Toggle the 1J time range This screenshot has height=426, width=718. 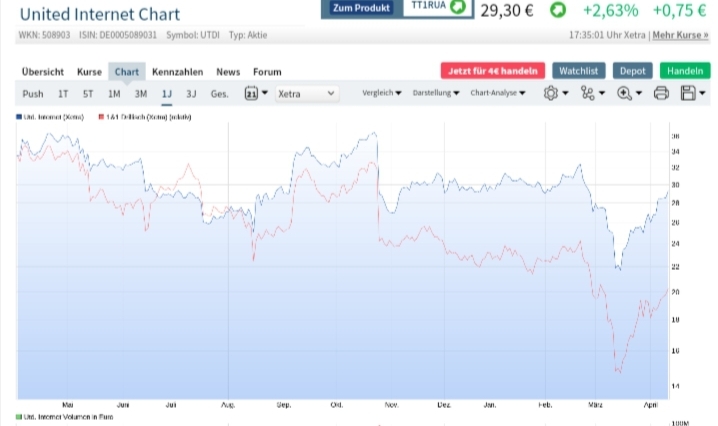pos(167,94)
